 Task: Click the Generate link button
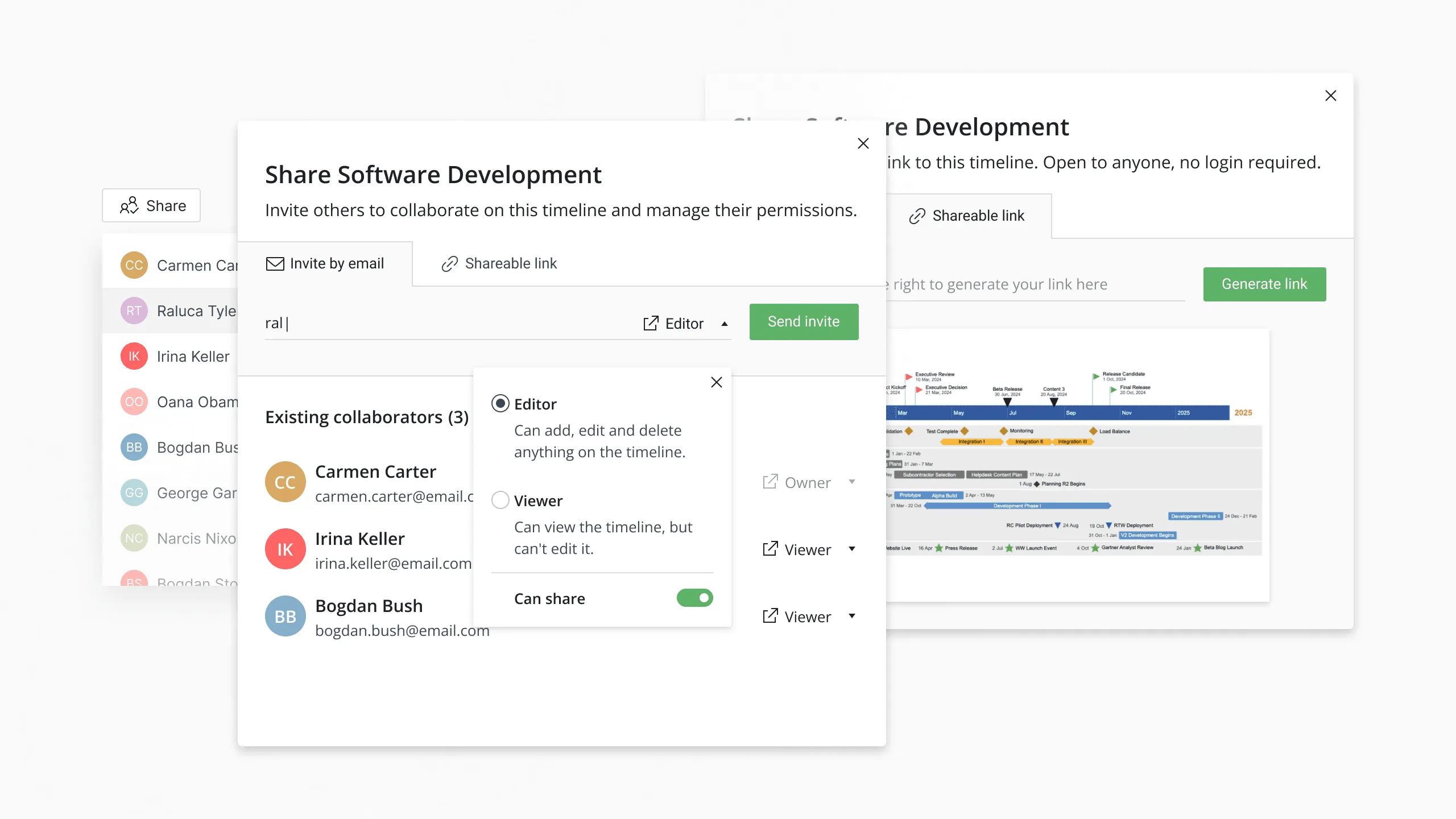[1264, 284]
